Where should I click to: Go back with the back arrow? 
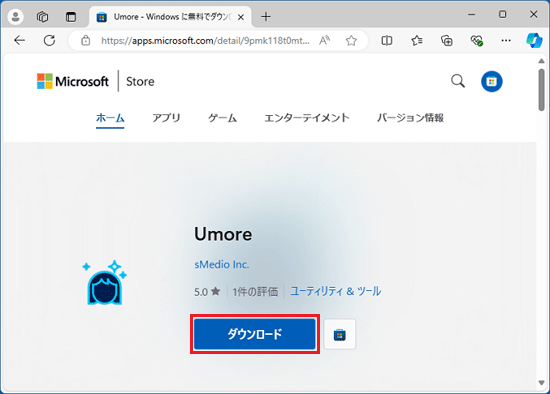pos(19,41)
